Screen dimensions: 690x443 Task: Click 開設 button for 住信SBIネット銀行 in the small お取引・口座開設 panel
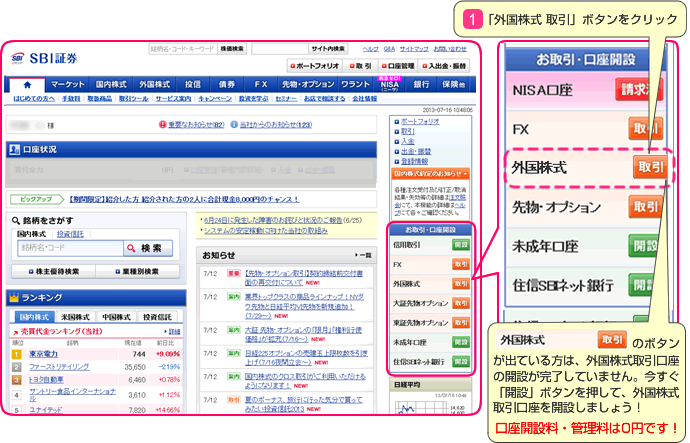[x=461, y=362]
